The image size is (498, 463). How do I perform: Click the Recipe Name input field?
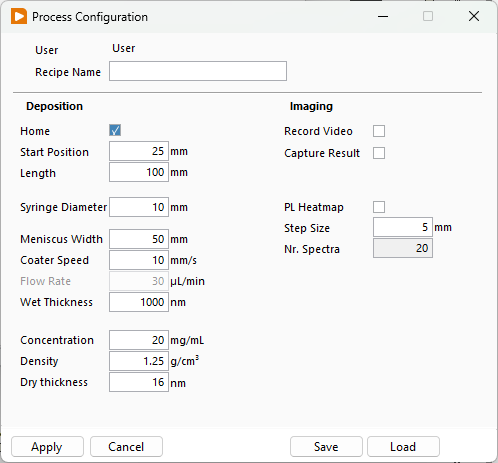coord(198,71)
